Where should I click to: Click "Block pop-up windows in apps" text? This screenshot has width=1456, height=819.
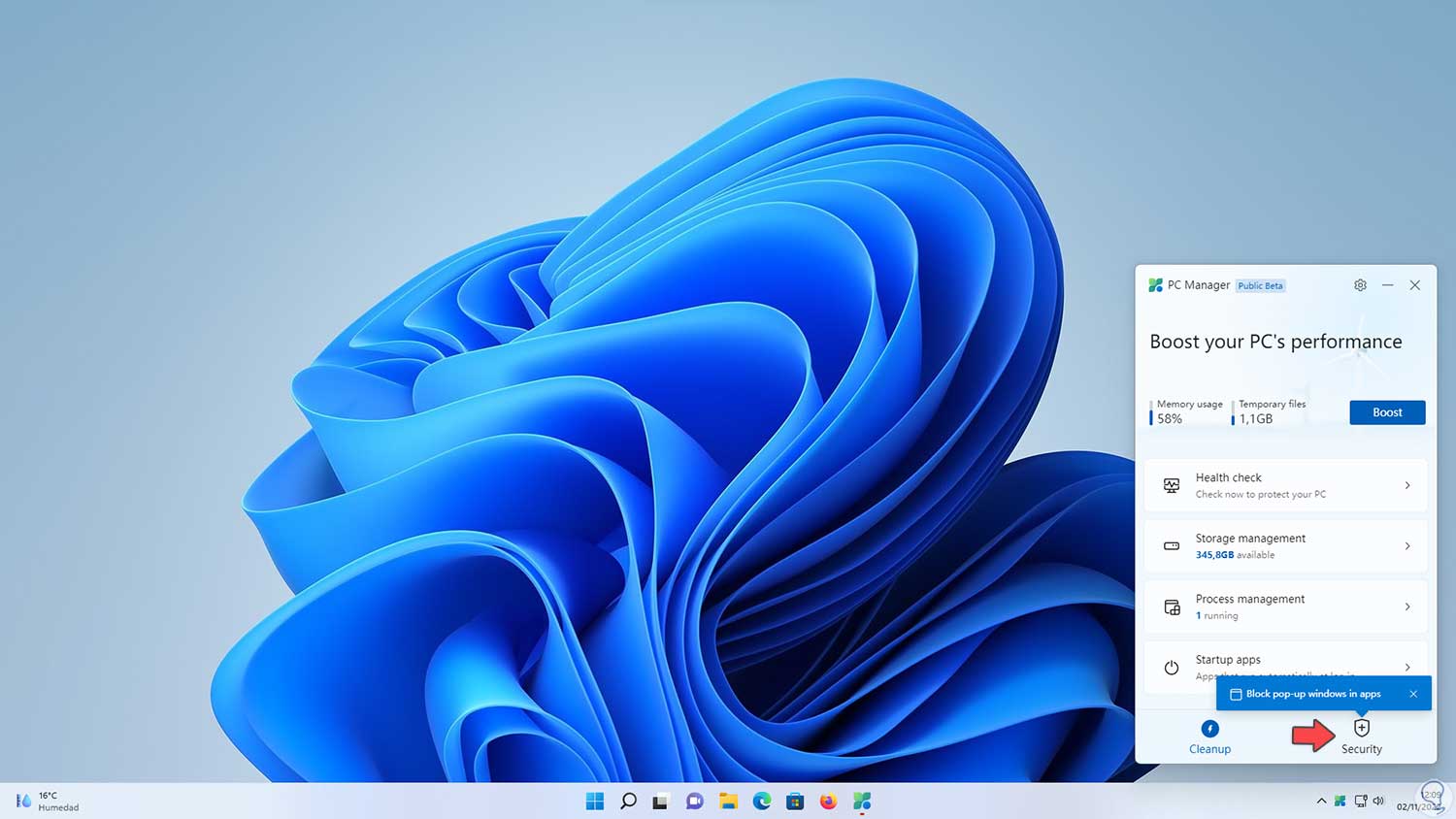(x=1313, y=694)
